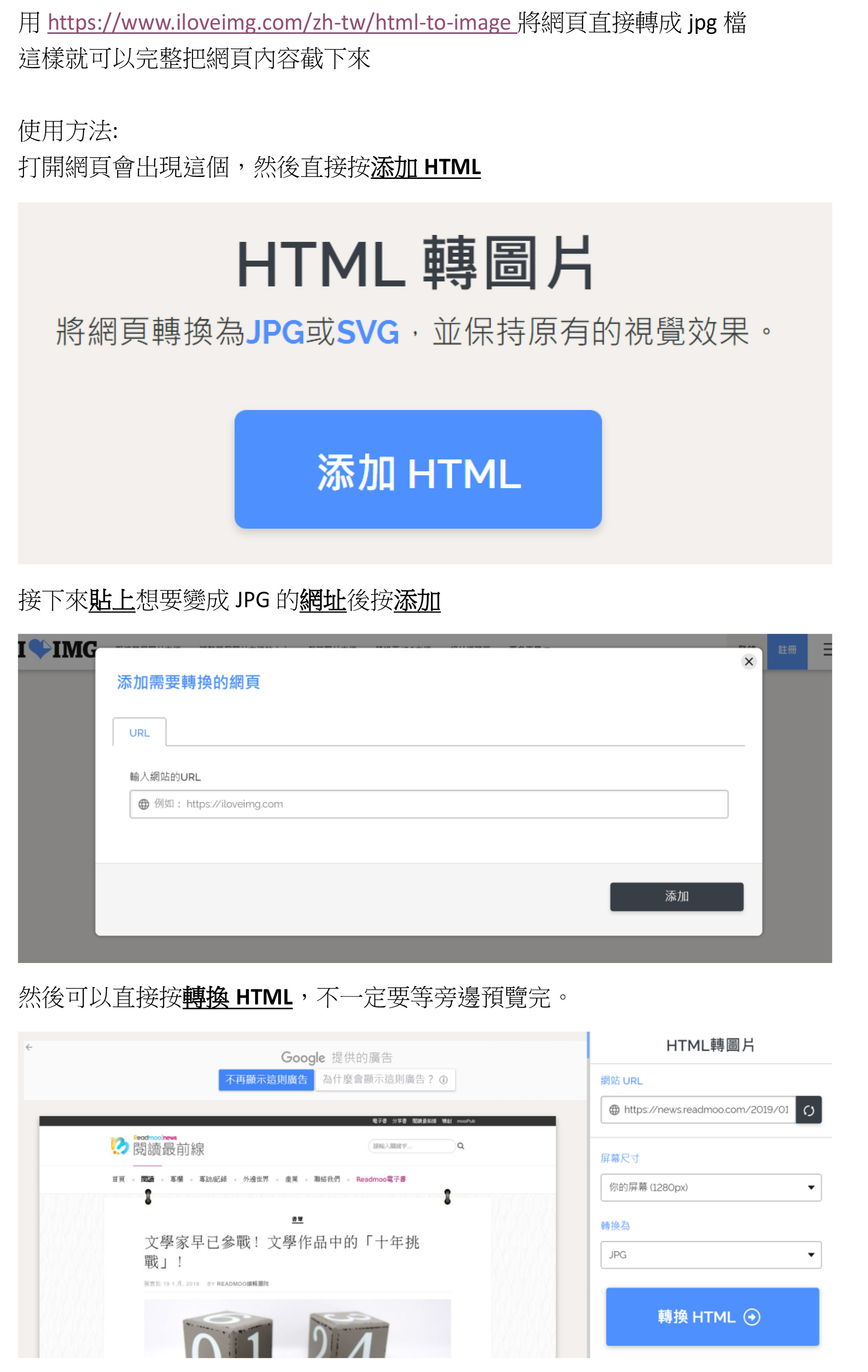The height and width of the screenshot is (1372, 868).
Task: Click 為什麼會顯示這則廣告 info link
Action: click(385, 1079)
